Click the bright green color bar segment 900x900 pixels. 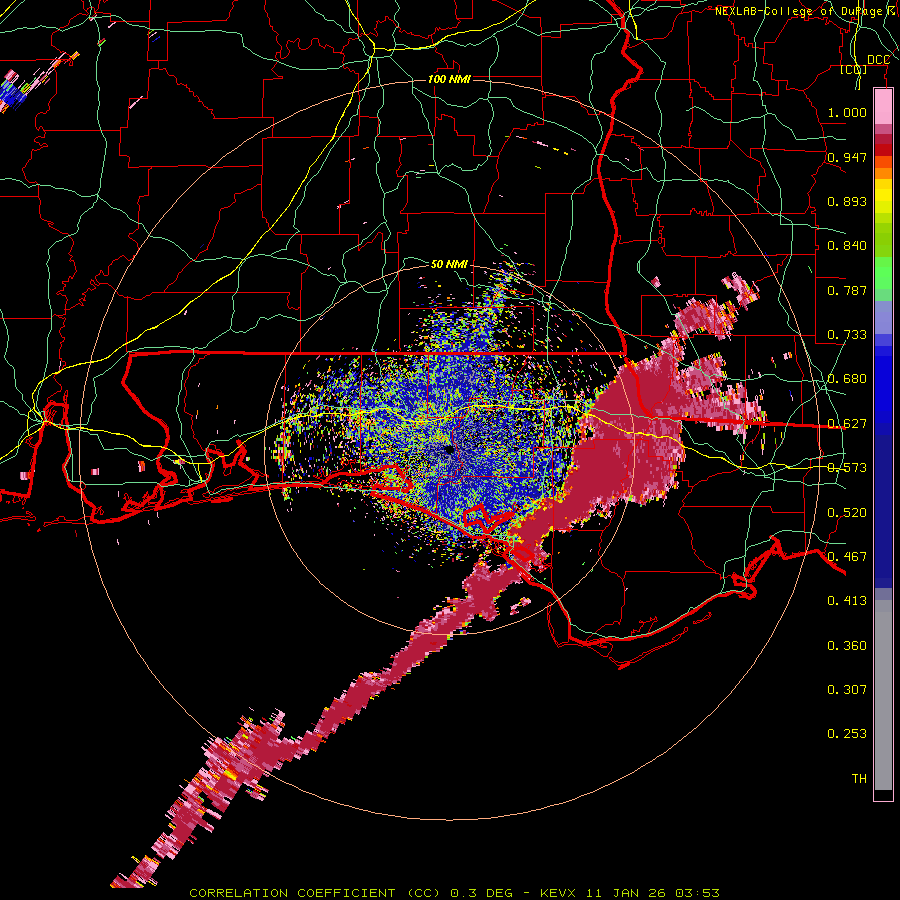(883, 272)
